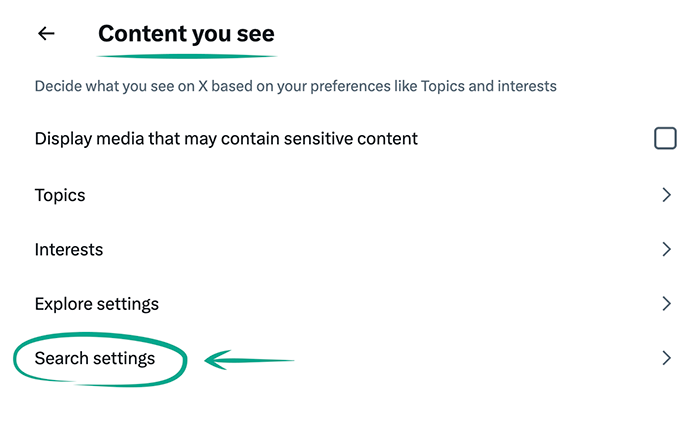
Task: Go to the Explore settings label
Action: click(x=96, y=303)
